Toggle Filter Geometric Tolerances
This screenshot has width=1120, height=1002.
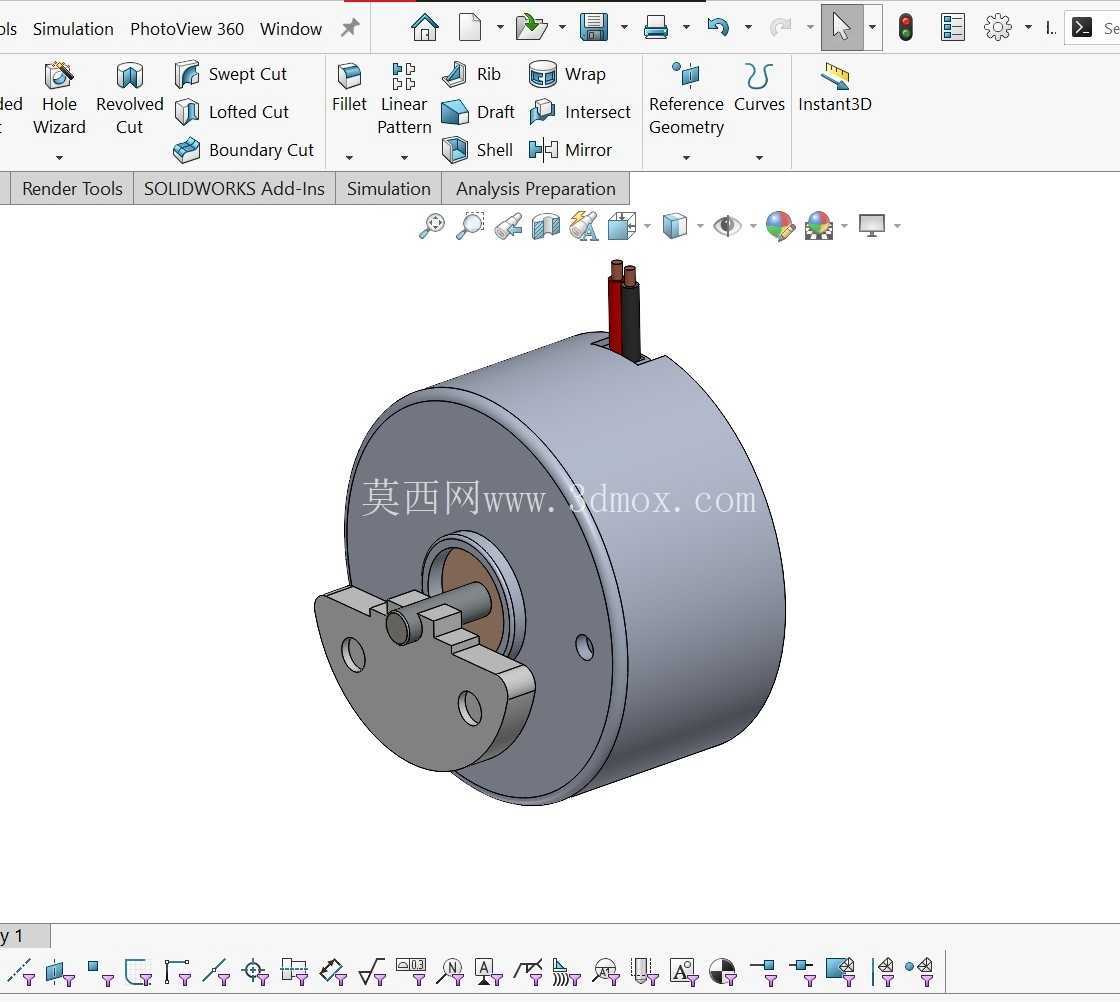(x=411, y=973)
